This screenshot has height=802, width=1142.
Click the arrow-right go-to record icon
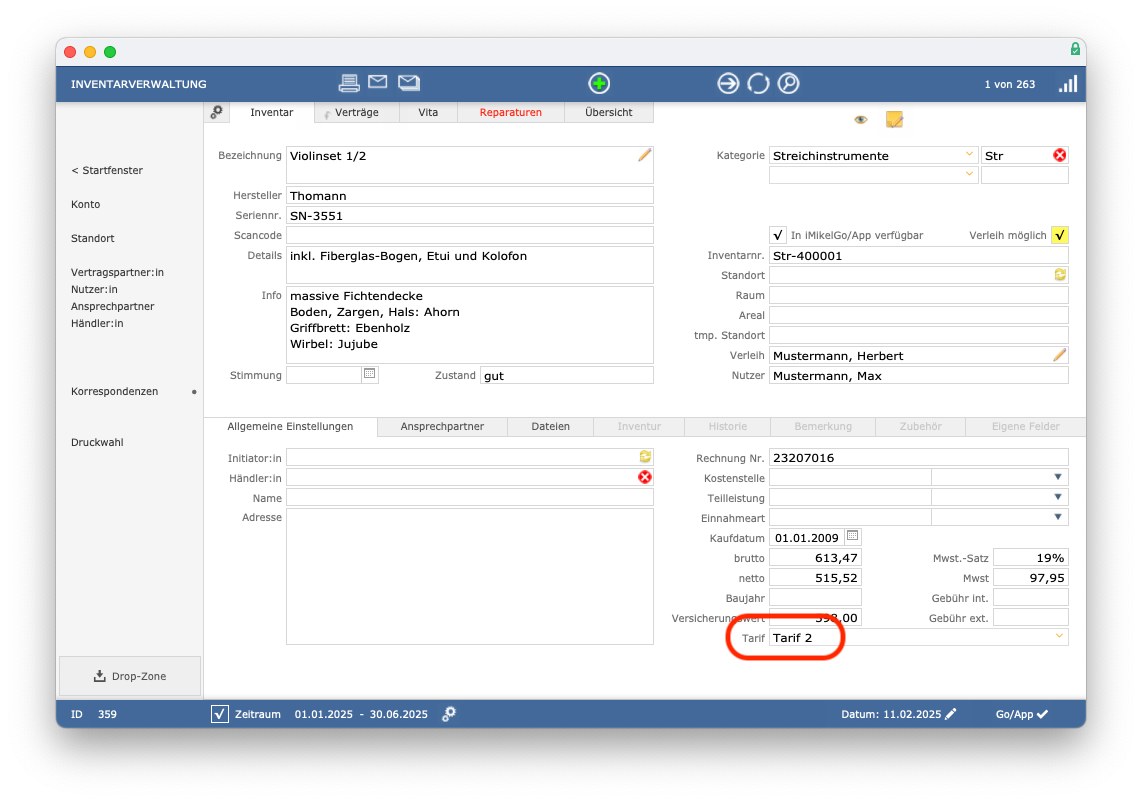click(728, 84)
